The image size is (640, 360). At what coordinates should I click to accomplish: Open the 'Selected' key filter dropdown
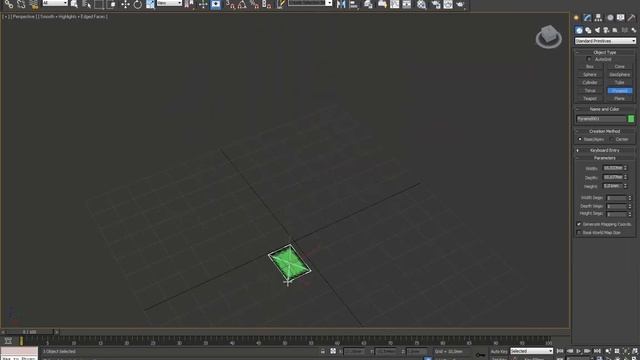531,351
